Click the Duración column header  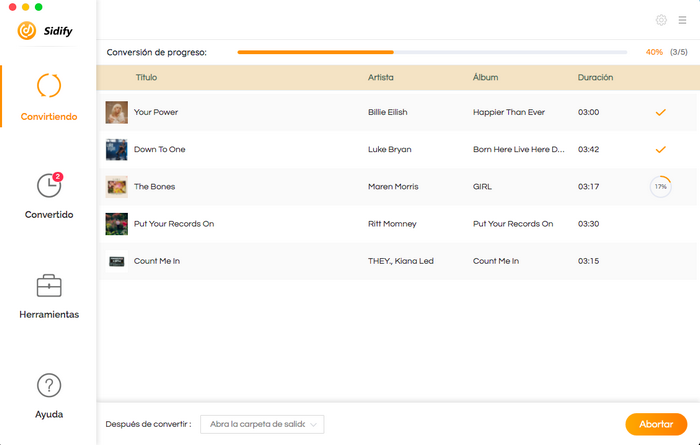point(595,77)
